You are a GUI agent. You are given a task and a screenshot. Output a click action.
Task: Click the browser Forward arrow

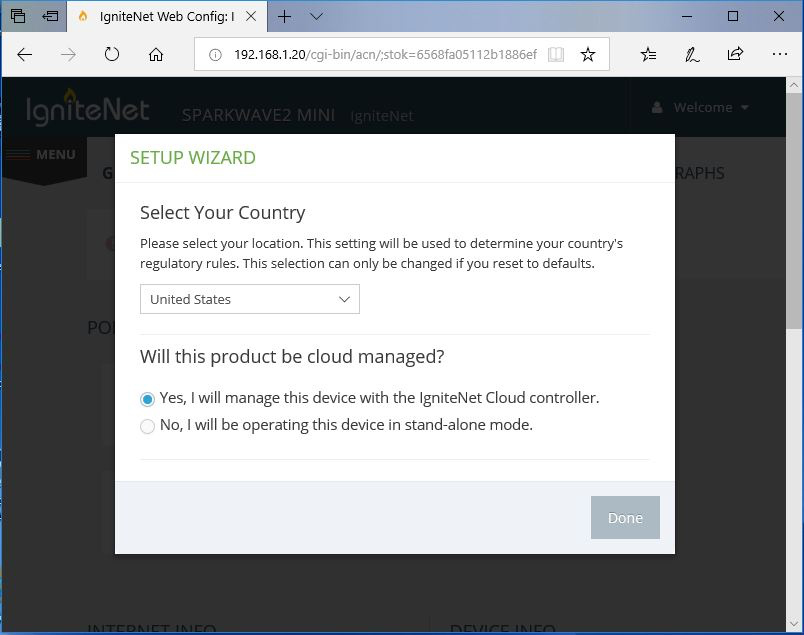68,54
